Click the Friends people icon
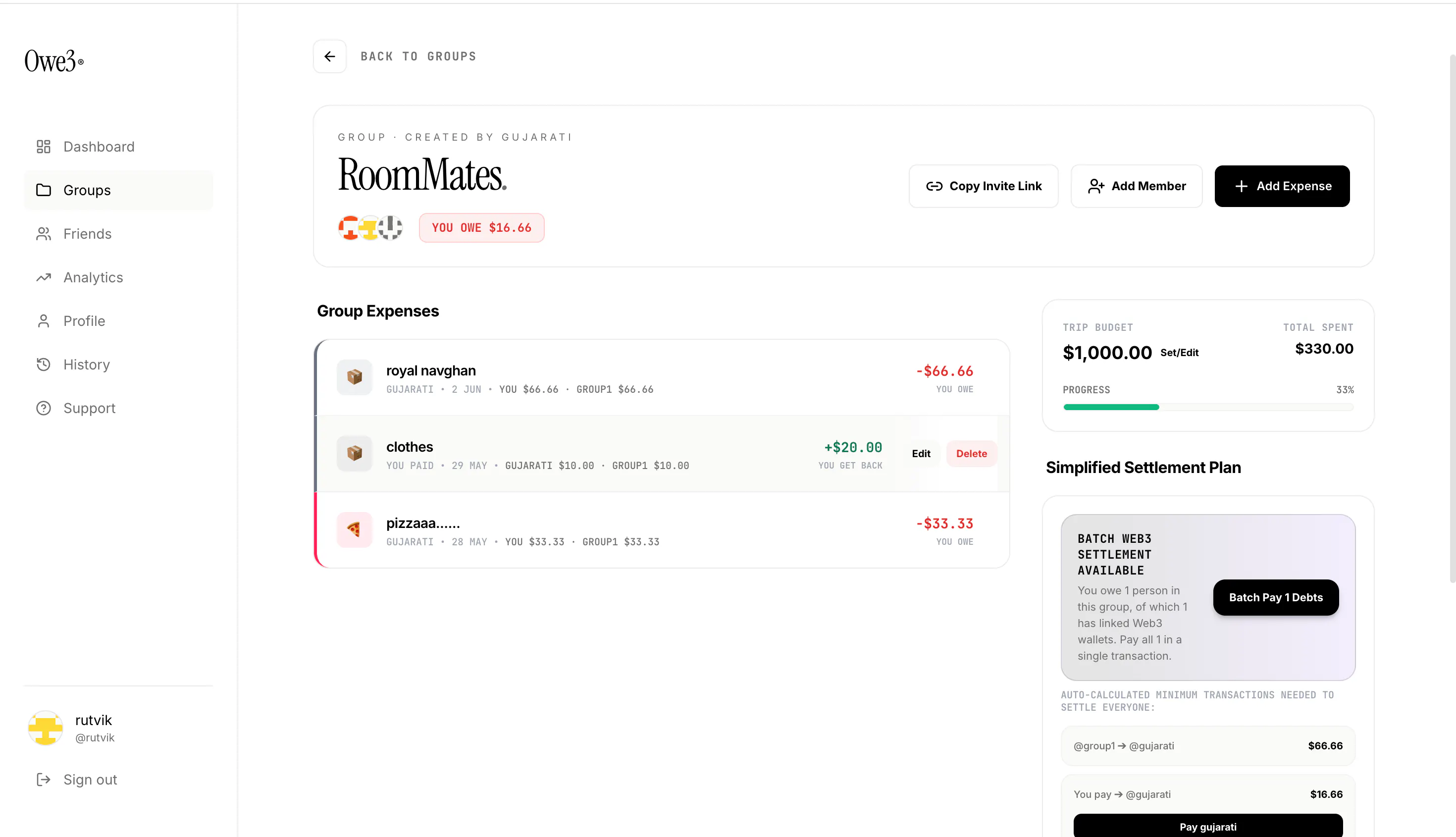 (44, 234)
